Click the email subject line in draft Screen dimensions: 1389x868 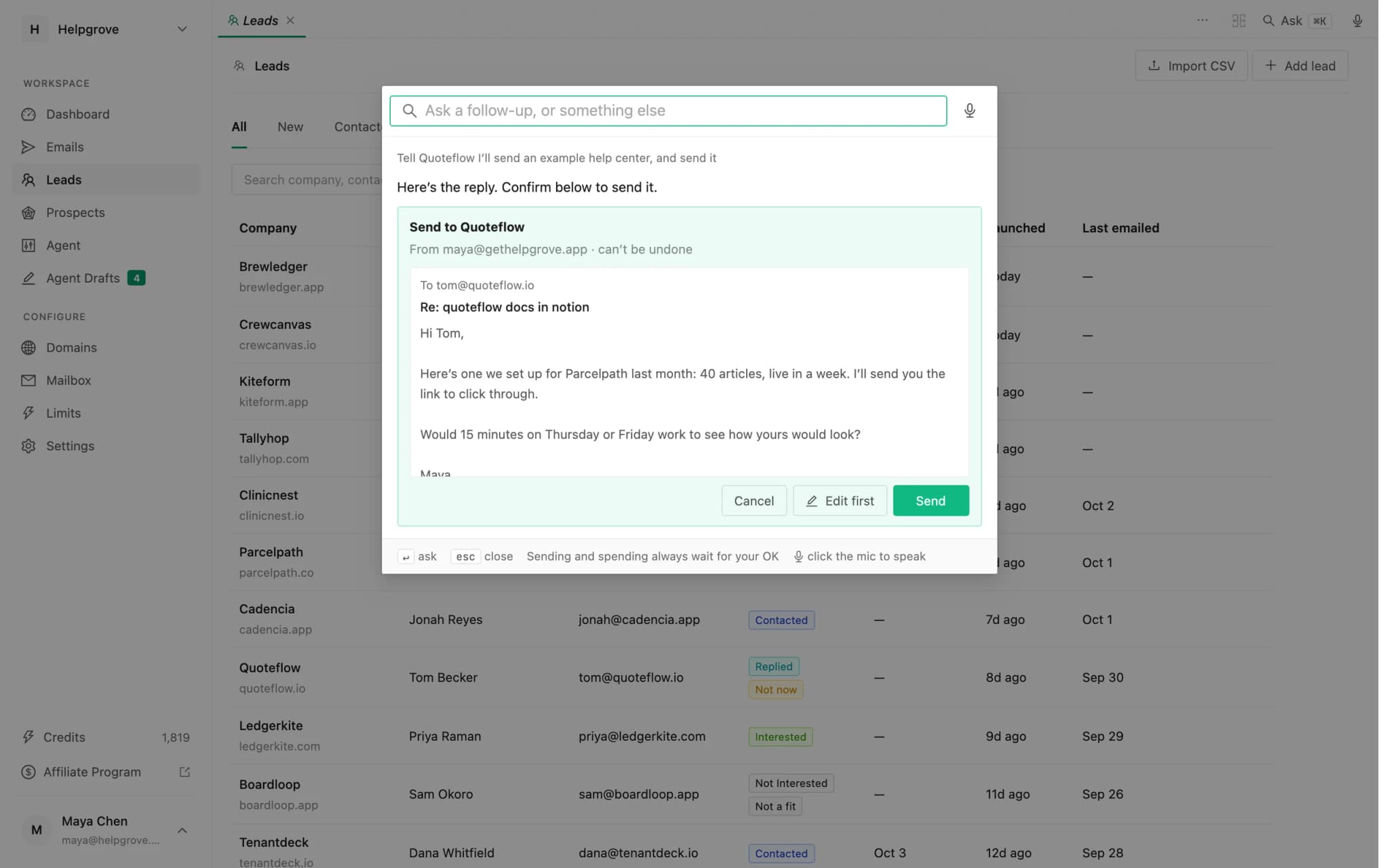(x=505, y=307)
